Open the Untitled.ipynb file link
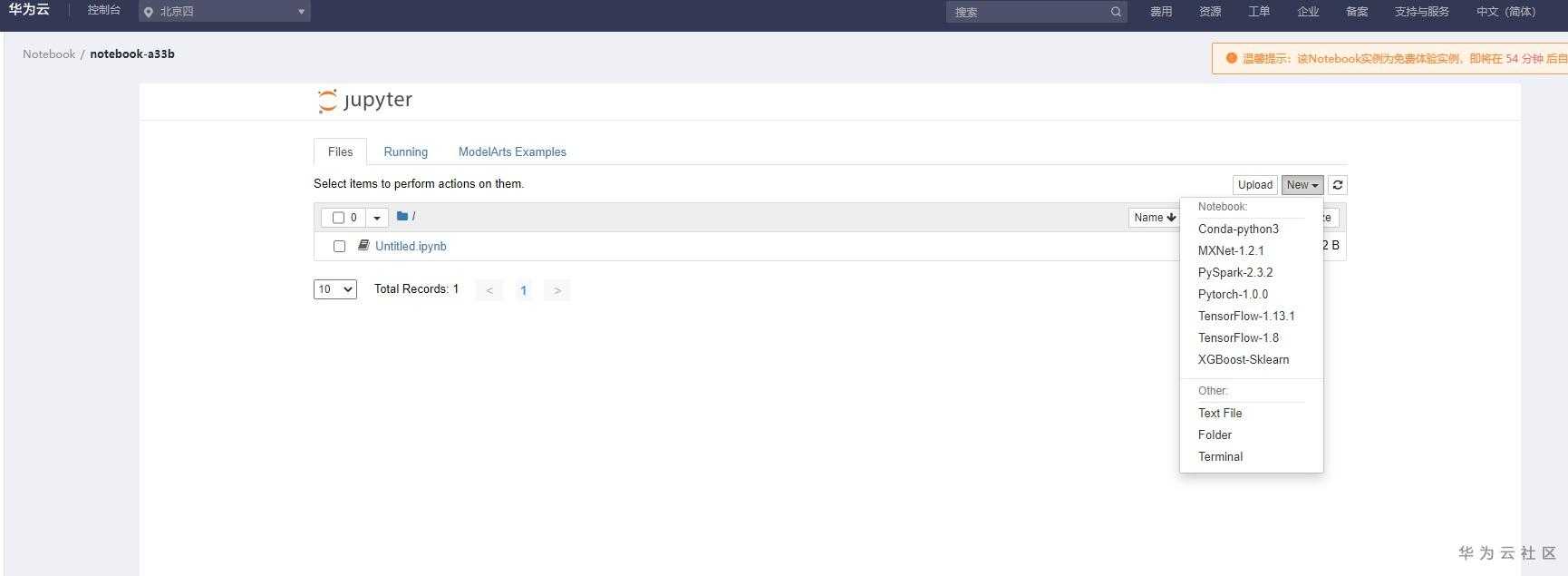This screenshot has width=1568, height=576. tap(411, 246)
